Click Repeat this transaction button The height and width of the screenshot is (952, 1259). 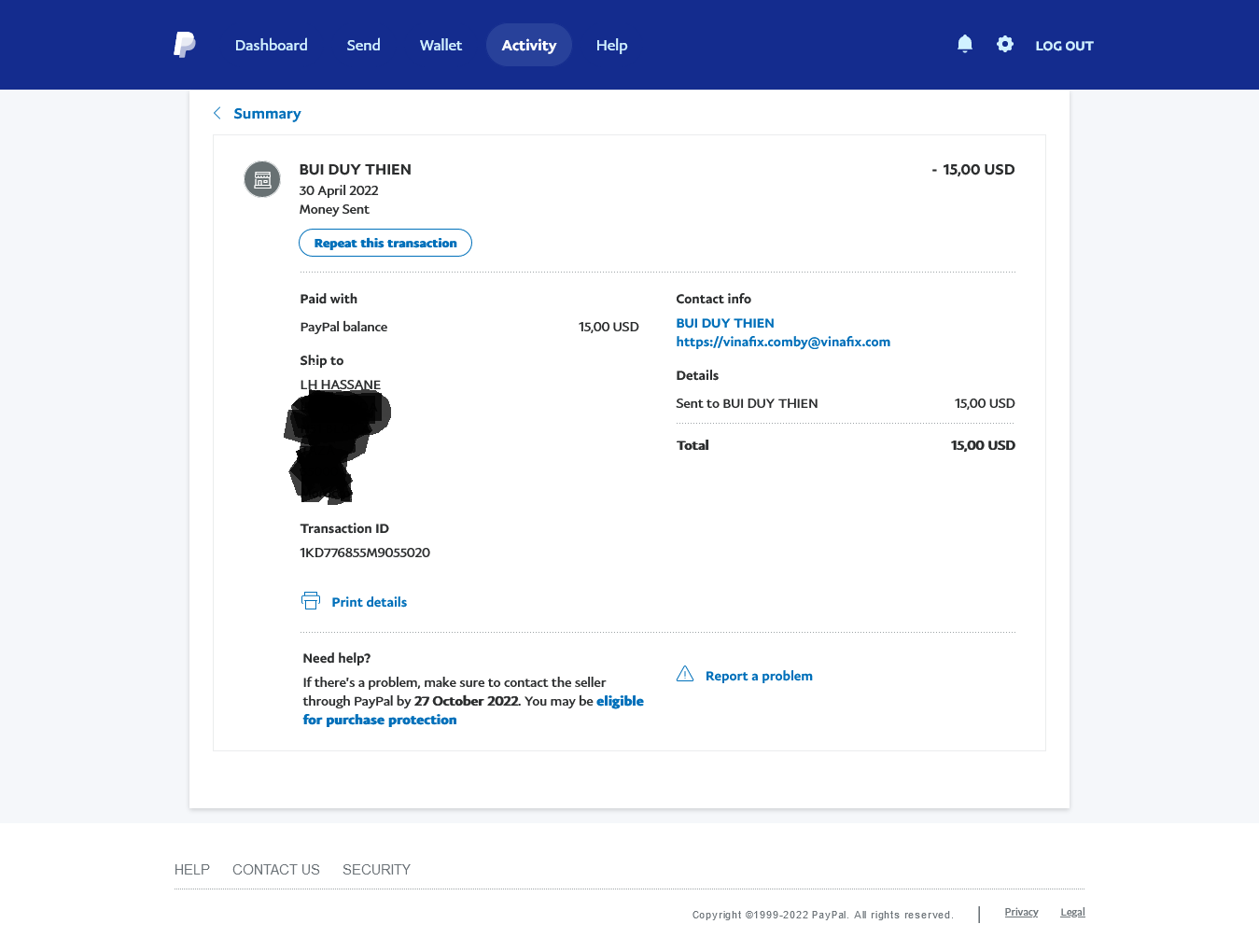tap(385, 243)
